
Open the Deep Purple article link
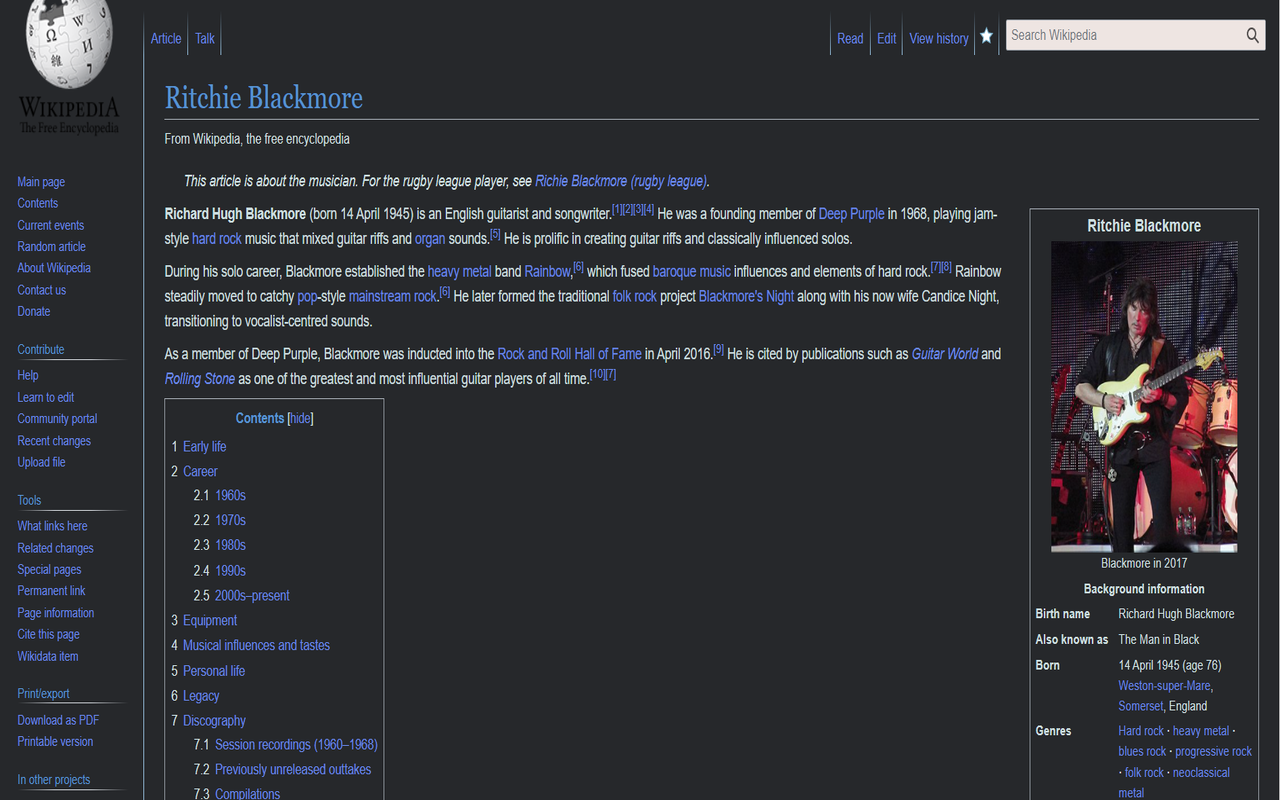tap(851, 213)
